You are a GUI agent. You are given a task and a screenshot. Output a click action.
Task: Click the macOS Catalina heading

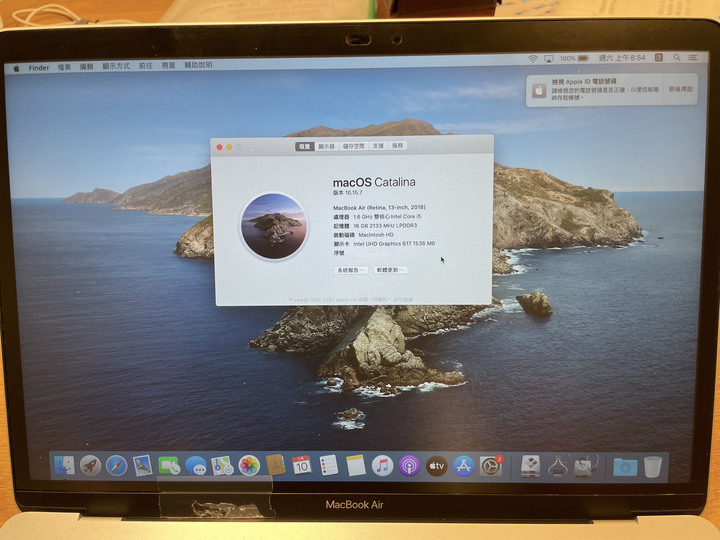click(x=374, y=182)
